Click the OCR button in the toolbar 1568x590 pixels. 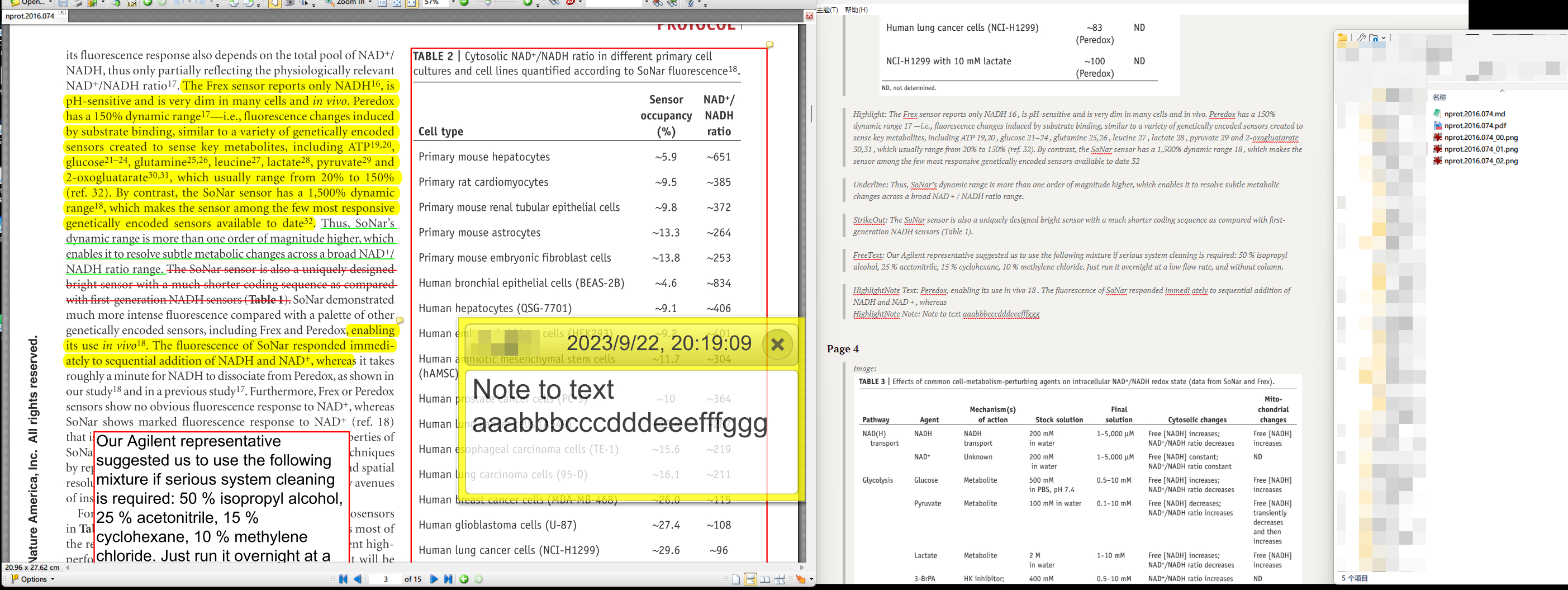[131, 4]
